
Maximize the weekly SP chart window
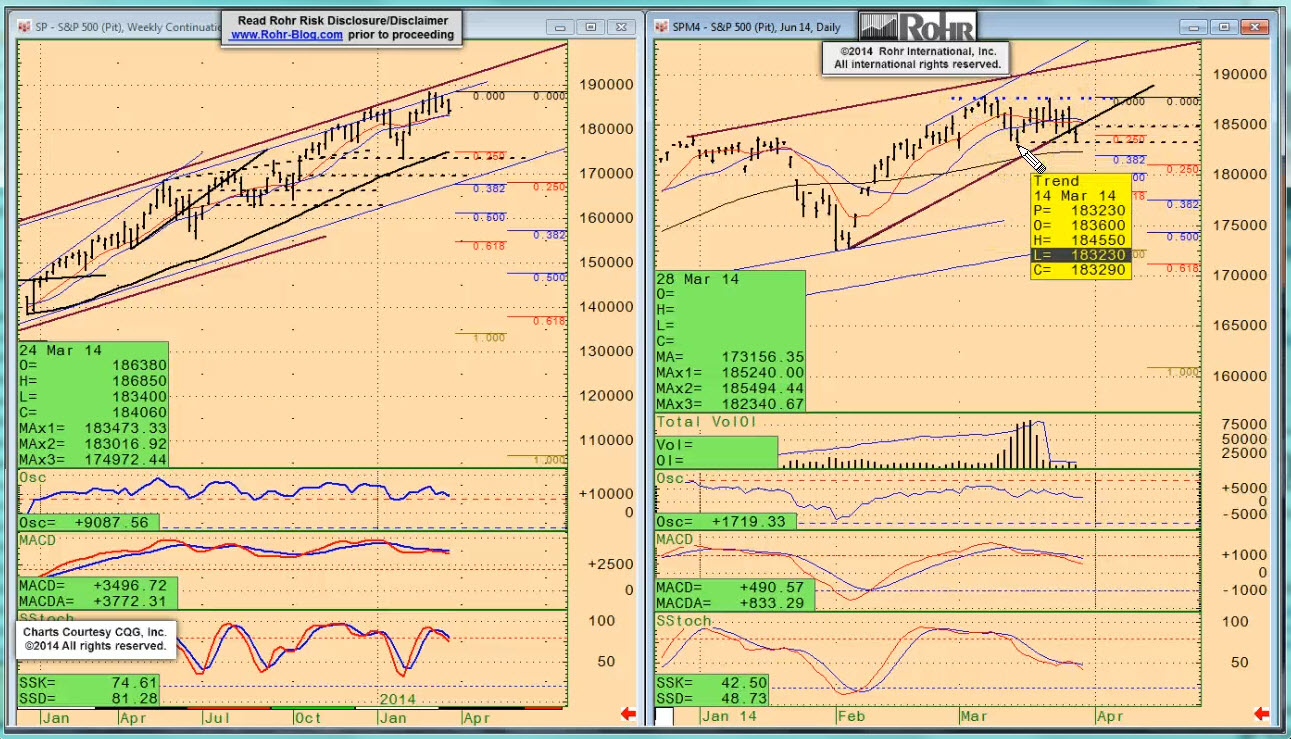click(x=591, y=27)
